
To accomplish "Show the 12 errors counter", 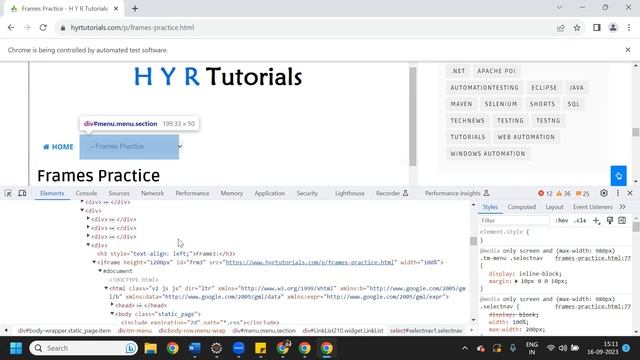I will [x=545, y=193].
